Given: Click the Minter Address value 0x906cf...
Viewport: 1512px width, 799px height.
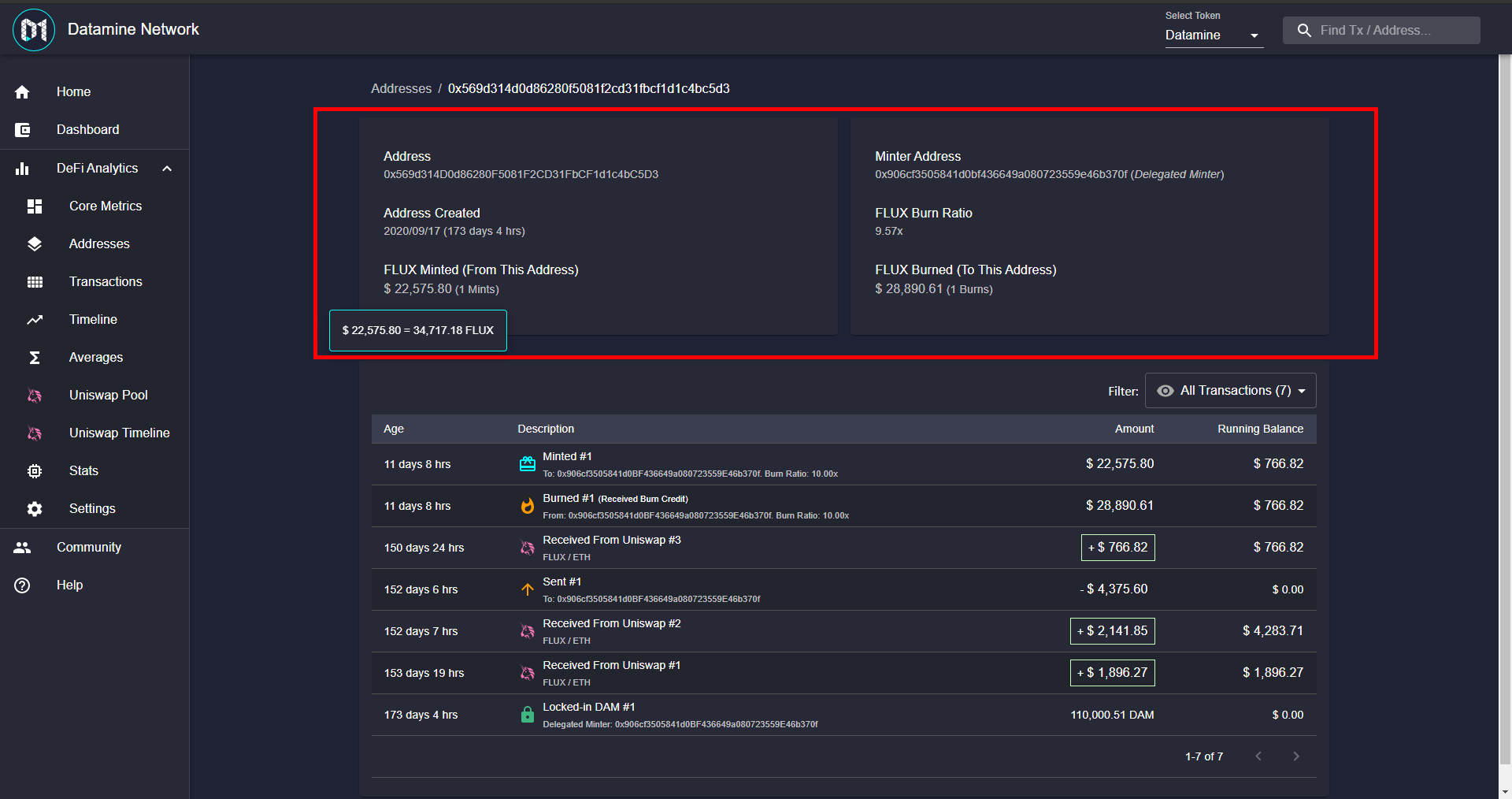Looking at the screenshot, I should pos(1001,175).
